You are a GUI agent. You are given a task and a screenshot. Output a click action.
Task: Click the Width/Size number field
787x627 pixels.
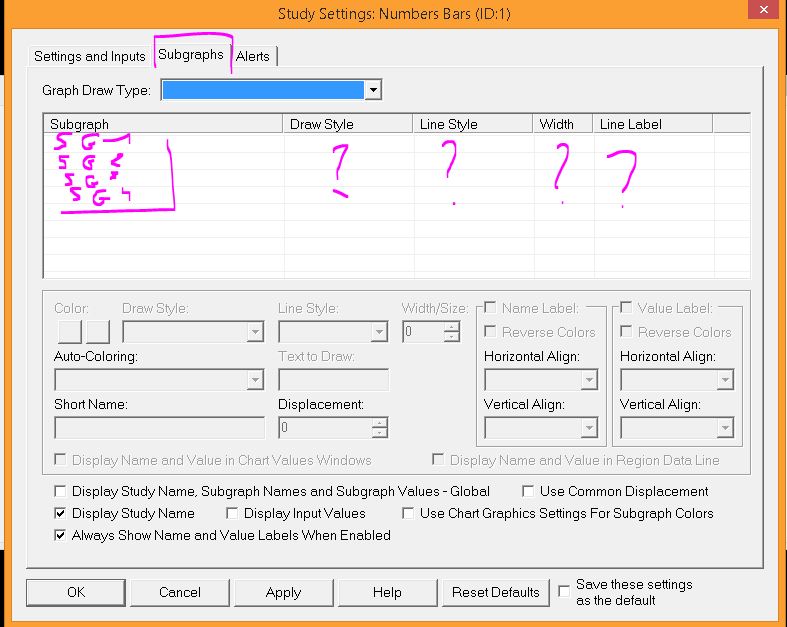click(423, 332)
